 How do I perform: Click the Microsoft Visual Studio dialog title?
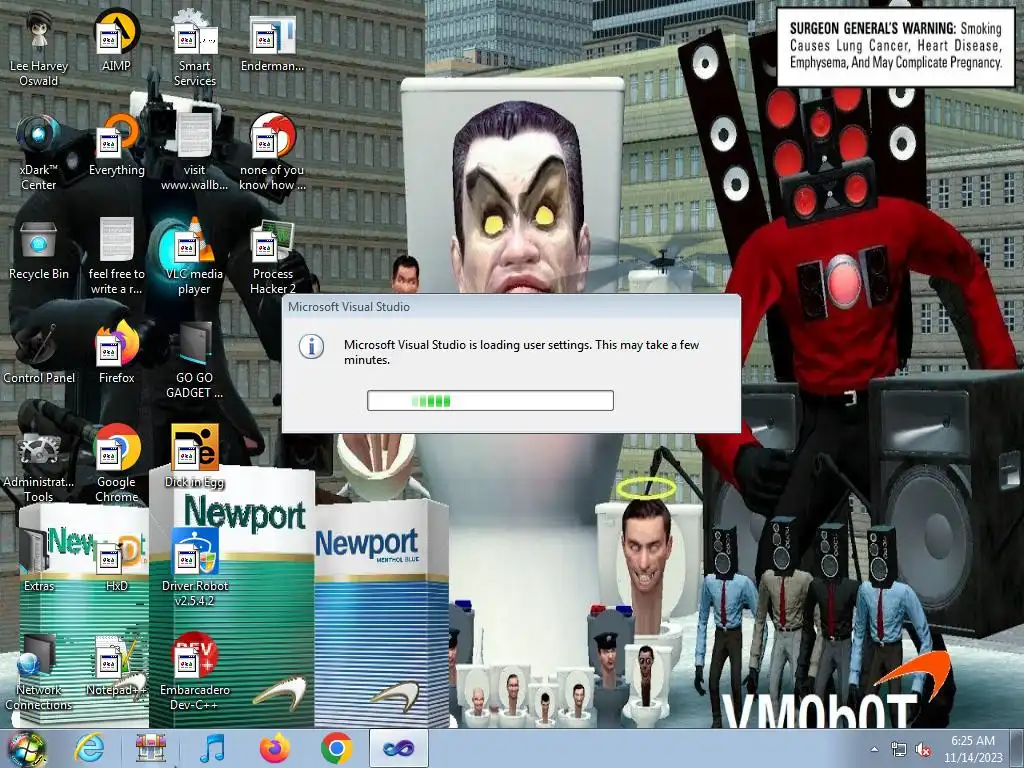pyautogui.click(x=349, y=307)
